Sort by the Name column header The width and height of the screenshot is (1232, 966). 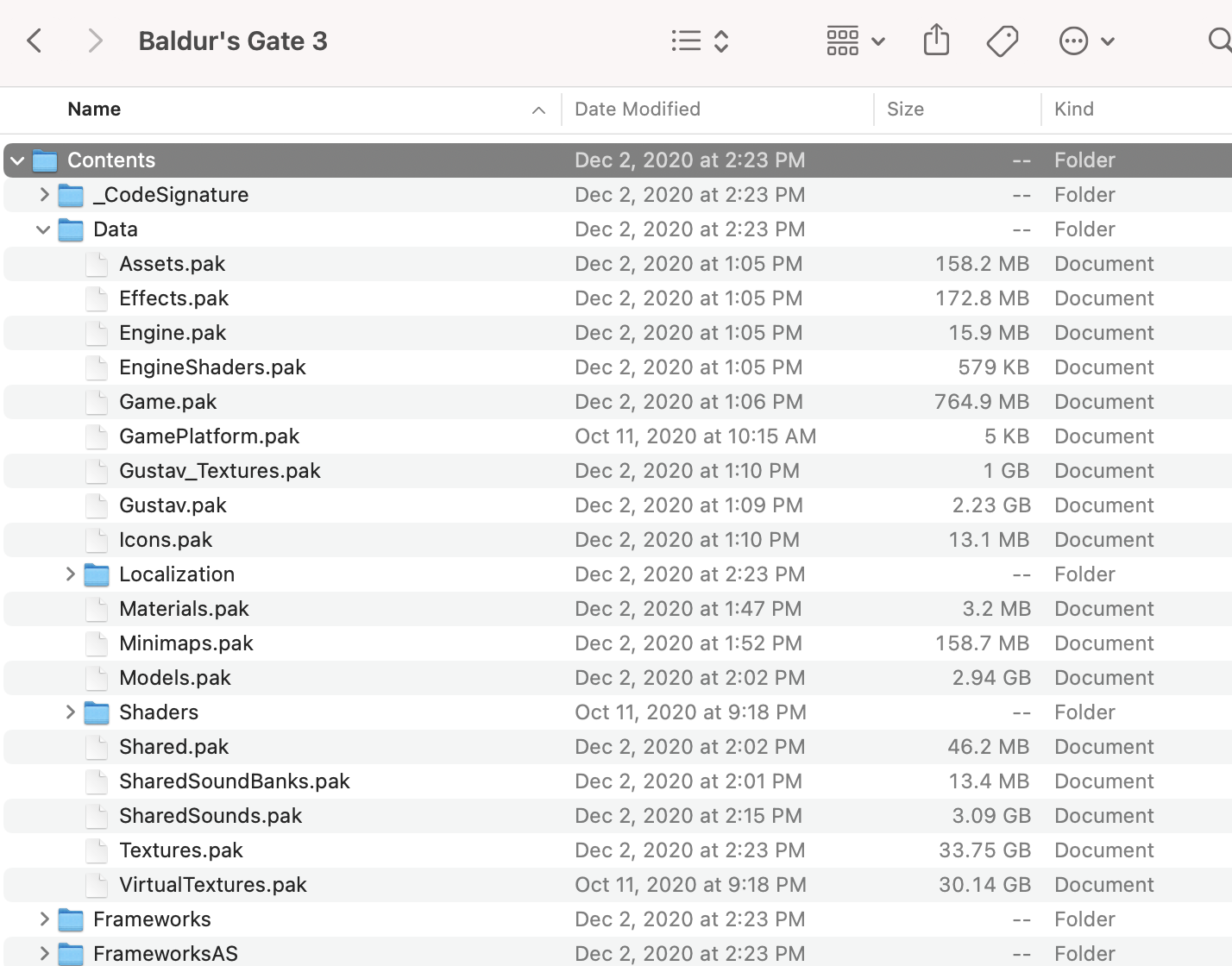(x=94, y=110)
